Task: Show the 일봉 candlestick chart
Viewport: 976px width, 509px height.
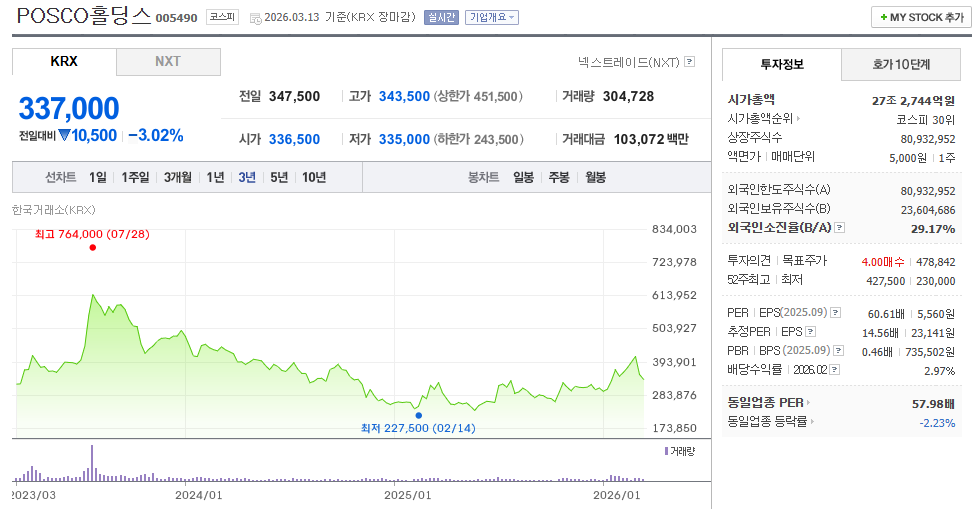Action: 523,177
